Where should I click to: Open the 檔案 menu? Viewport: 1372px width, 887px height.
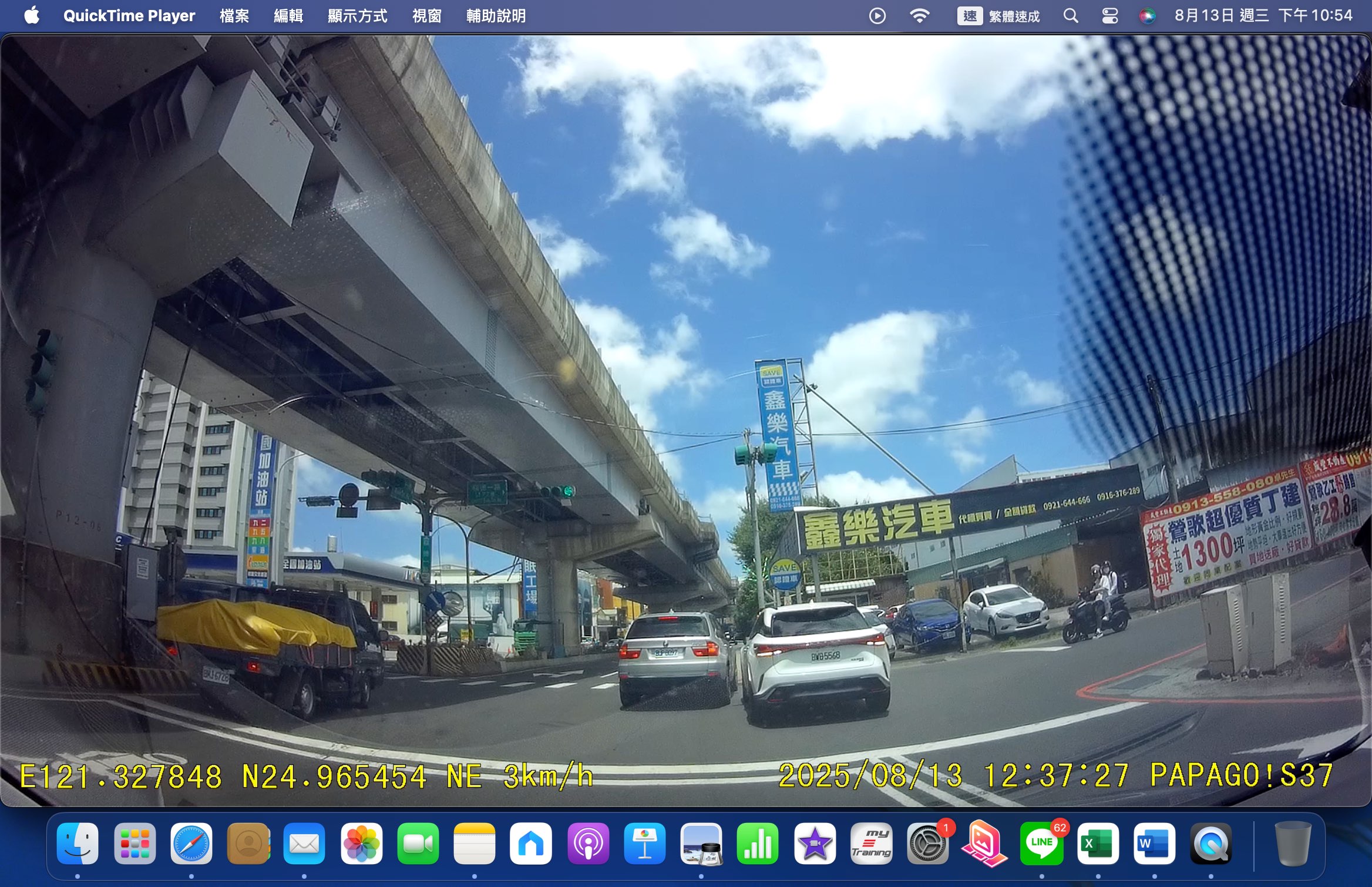tap(234, 16)
